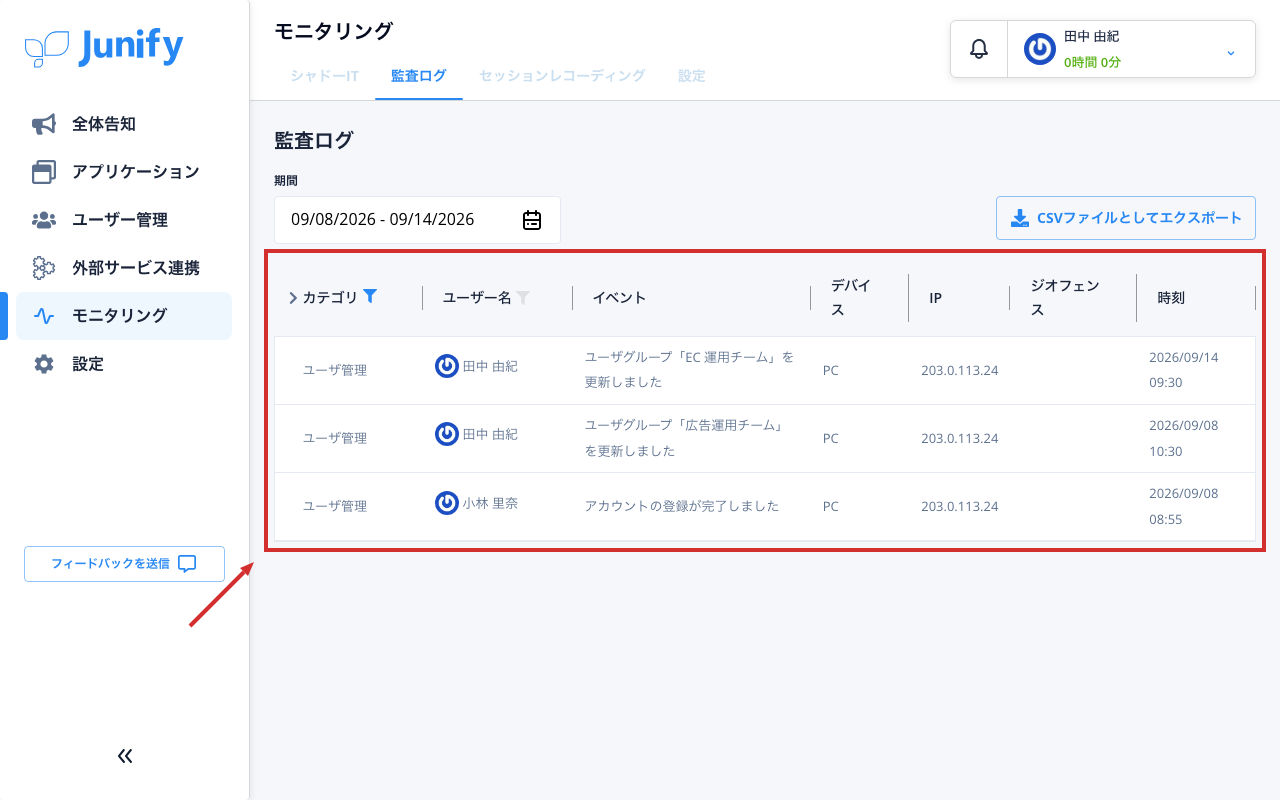Viewport: 1280px width, 800px height.
Task: Open ユーザー管理 people icon
Action: (x=44, y=220)
